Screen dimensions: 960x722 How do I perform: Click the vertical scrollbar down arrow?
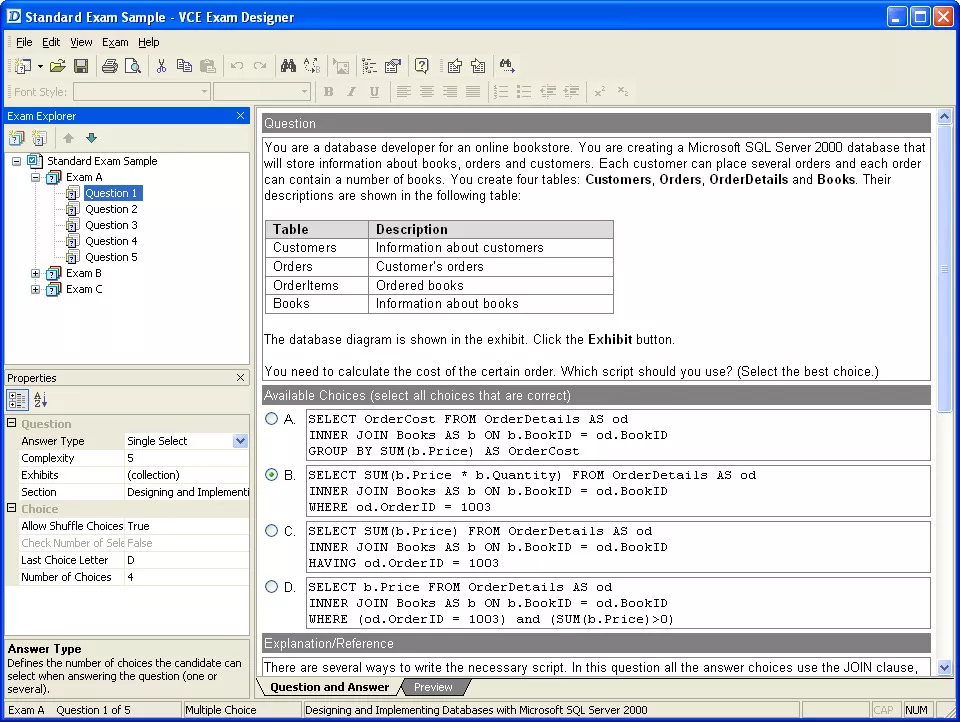pos(943,667)
